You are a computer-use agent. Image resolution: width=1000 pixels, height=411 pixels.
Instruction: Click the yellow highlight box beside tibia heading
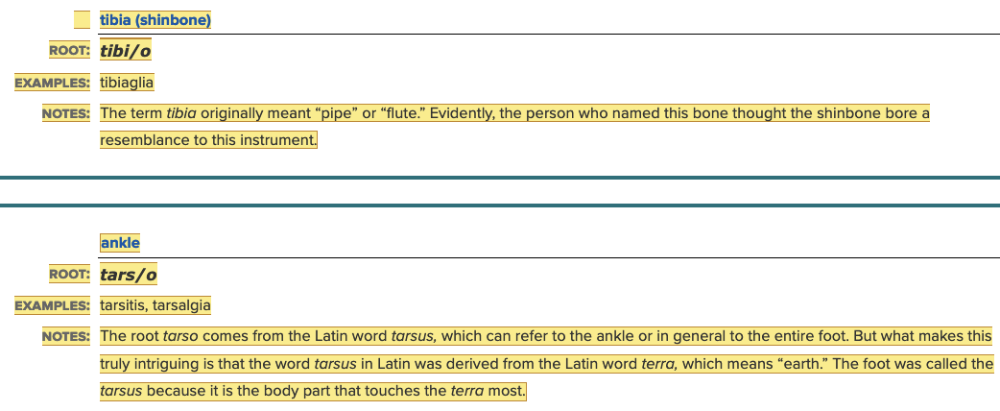click(x=82, y=20)
